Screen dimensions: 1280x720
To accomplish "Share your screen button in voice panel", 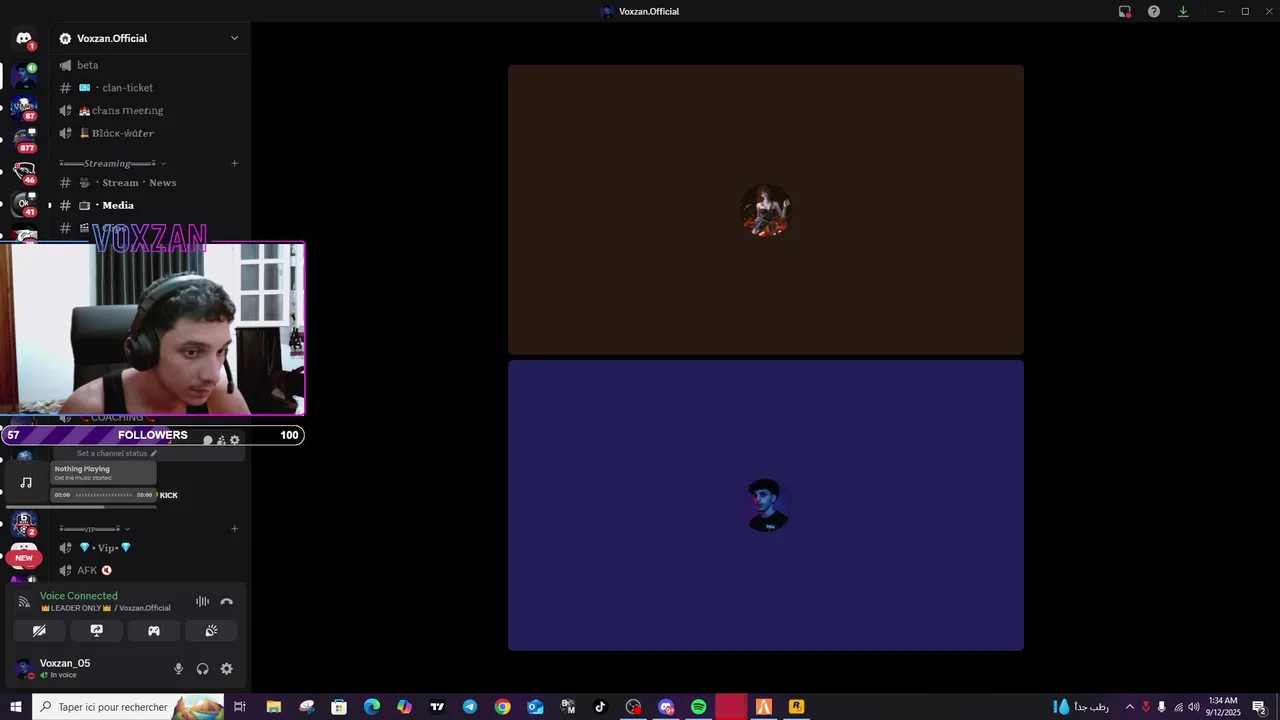I will point(97,631).
